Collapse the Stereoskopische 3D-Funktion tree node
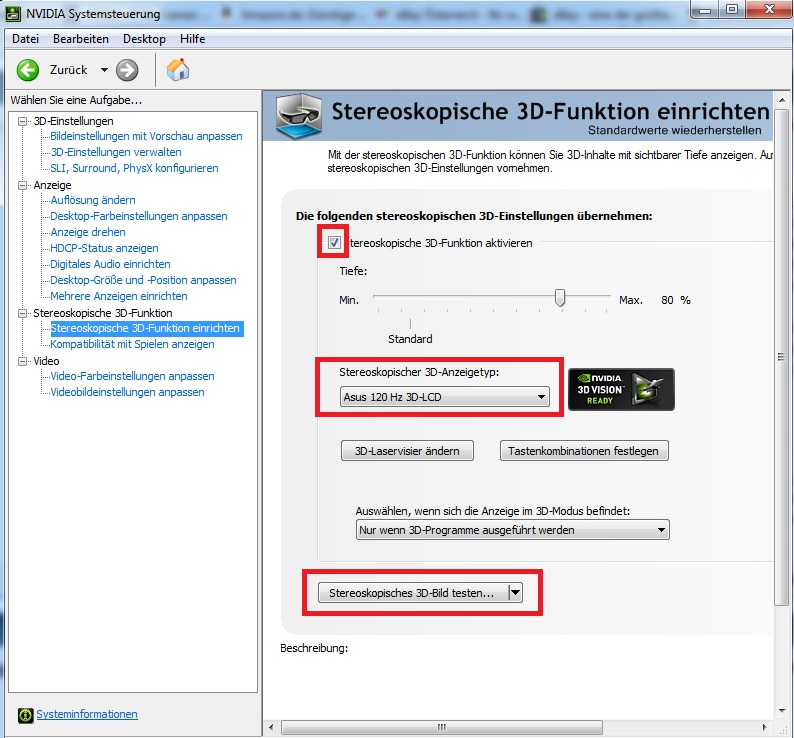 point(22,313)
